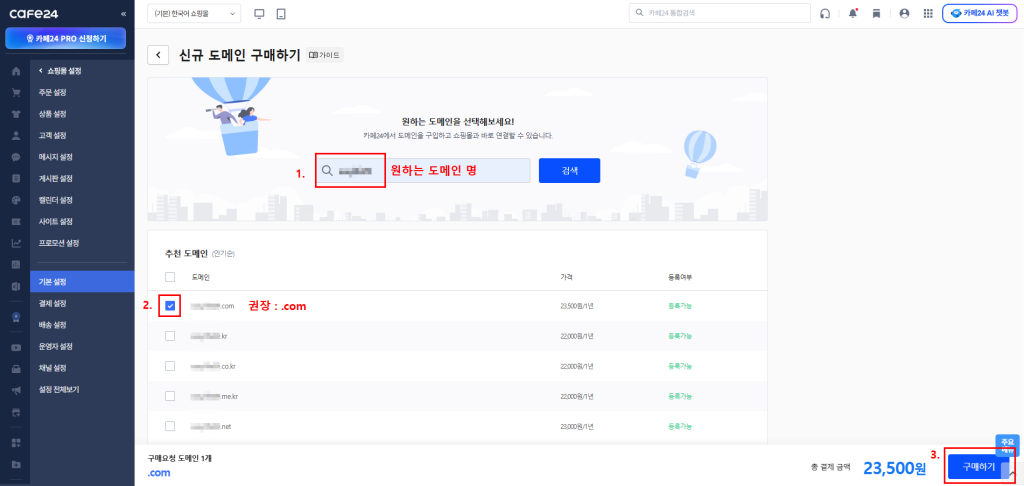Collapse 쇼핑몰 설정 menu back chevron
The height and width of the screenshot is (486, 1024).
tap(40, 71)
